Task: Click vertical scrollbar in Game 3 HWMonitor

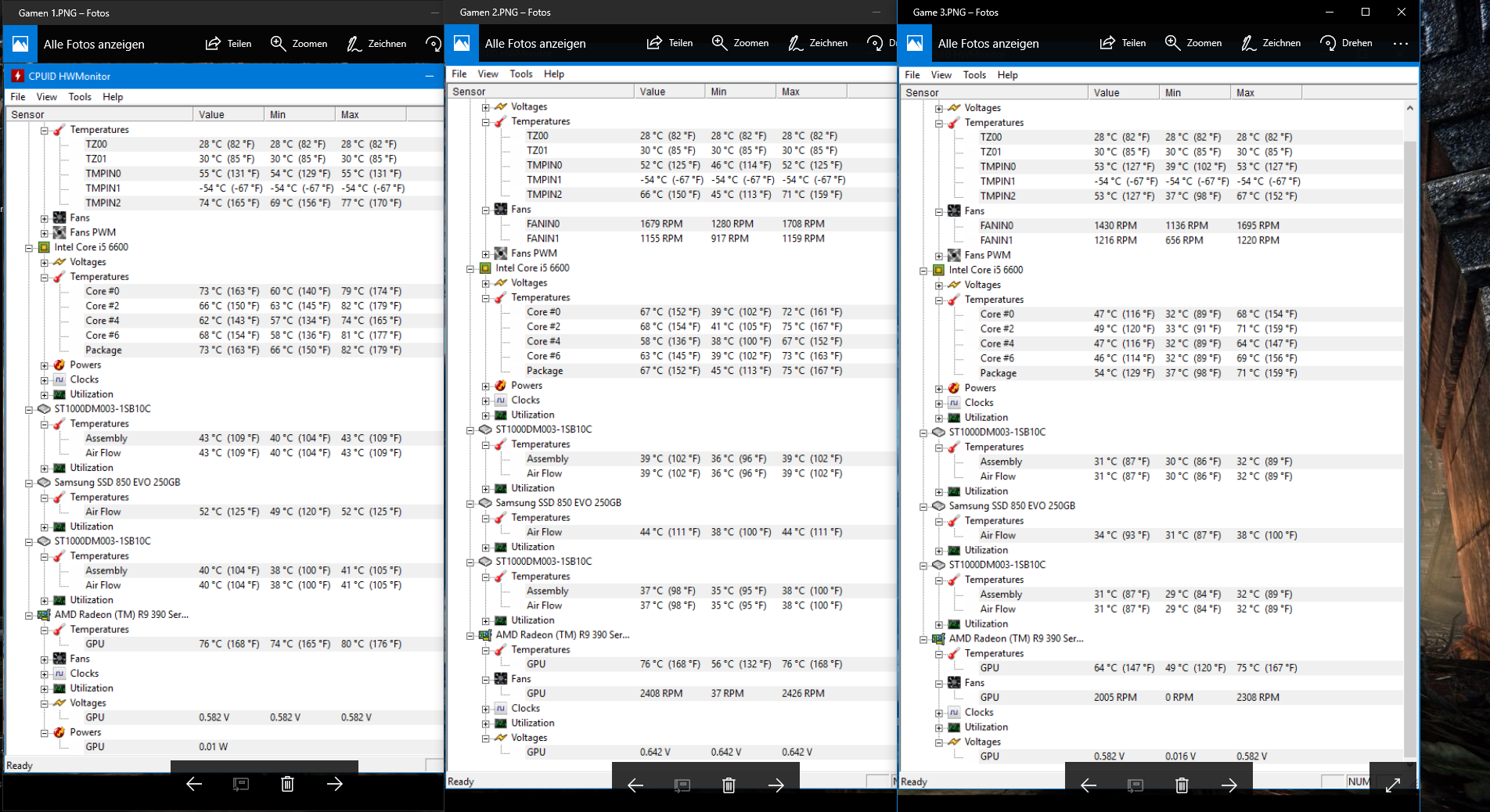Action: click(1410, 450)
